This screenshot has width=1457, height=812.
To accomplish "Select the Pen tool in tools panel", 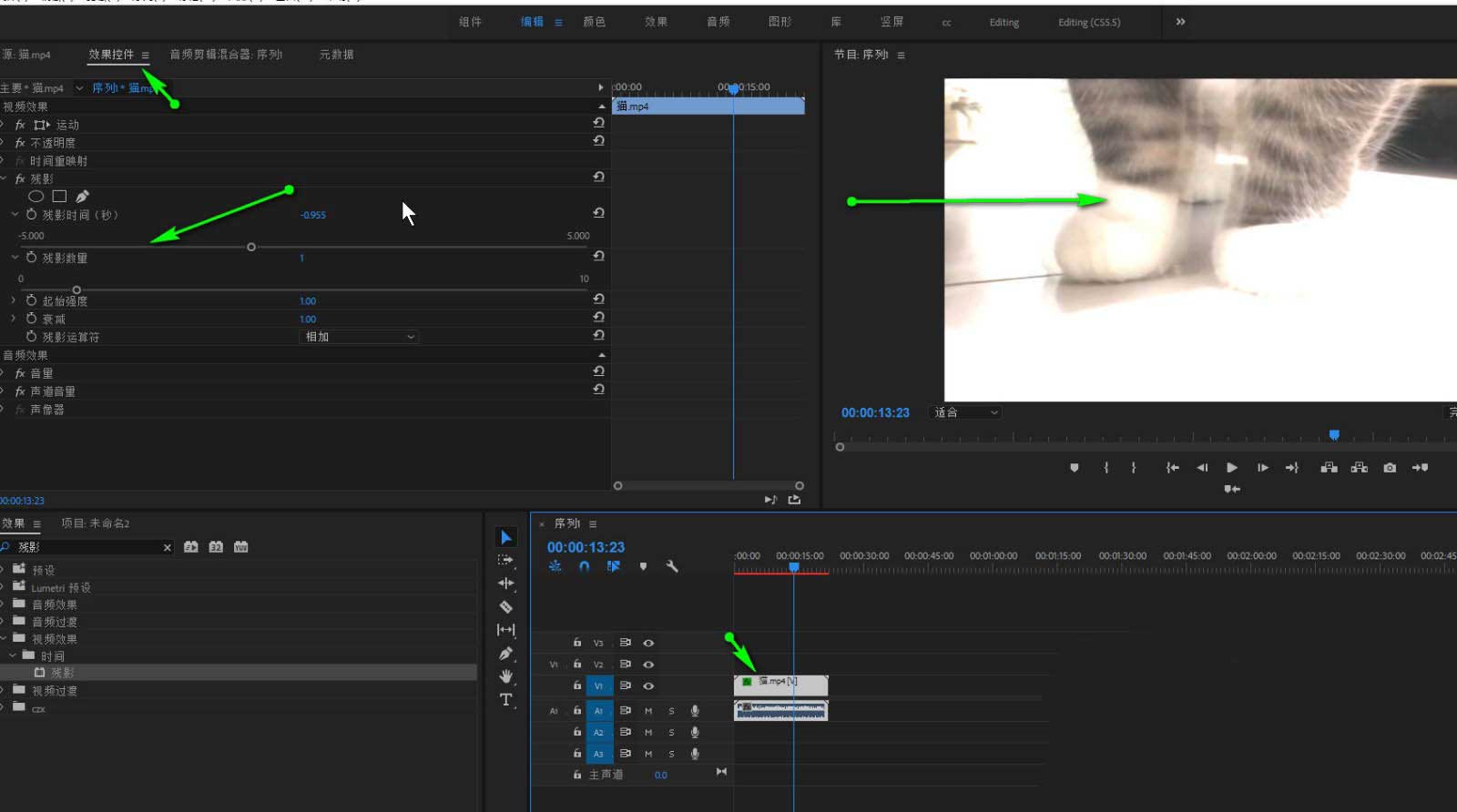I will click(506, 654).
